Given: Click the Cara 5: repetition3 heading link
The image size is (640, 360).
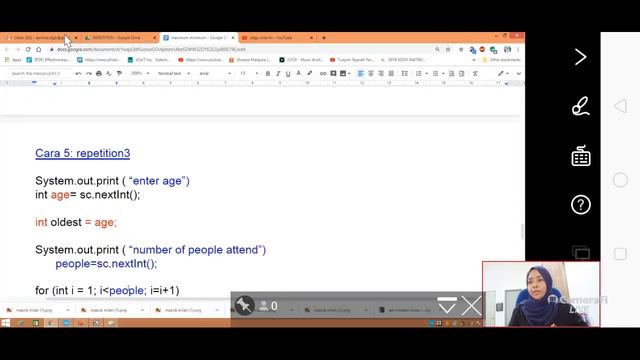Looking at the screenshot, I should click(82, 153).
